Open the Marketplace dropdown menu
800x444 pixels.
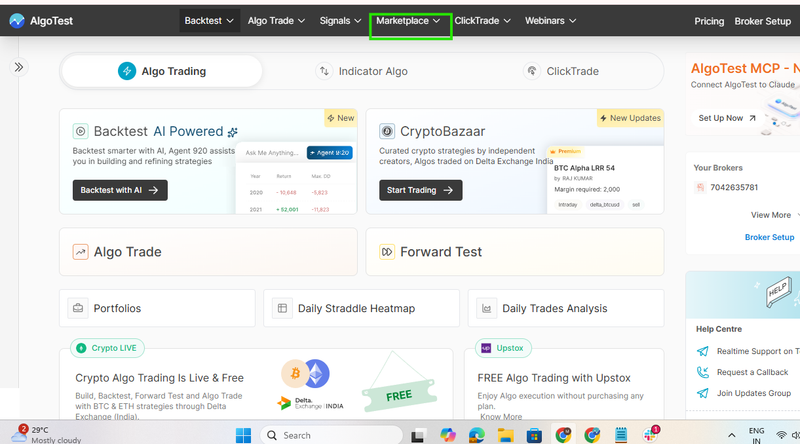point(408,21)
